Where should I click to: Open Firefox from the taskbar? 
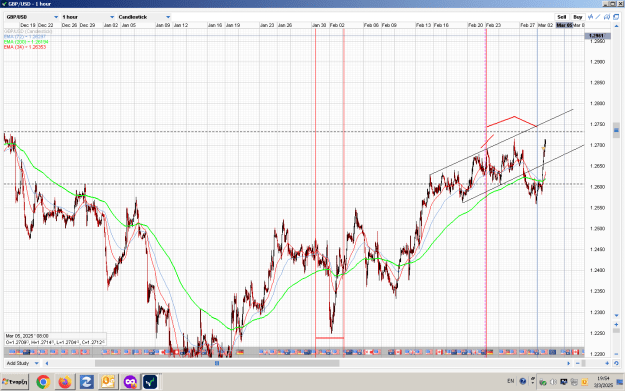coord(65,382)
